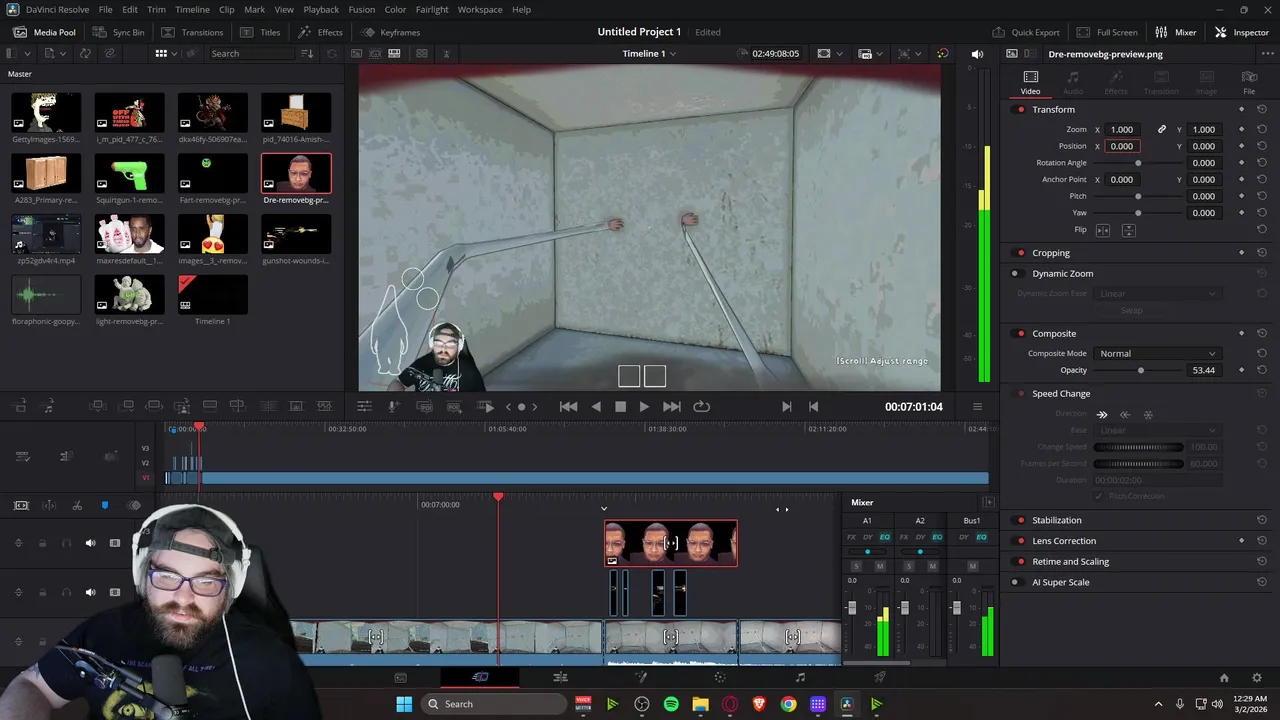Expand the Cropping section header
1280x720 pixels.
(x=1051, y=253)
